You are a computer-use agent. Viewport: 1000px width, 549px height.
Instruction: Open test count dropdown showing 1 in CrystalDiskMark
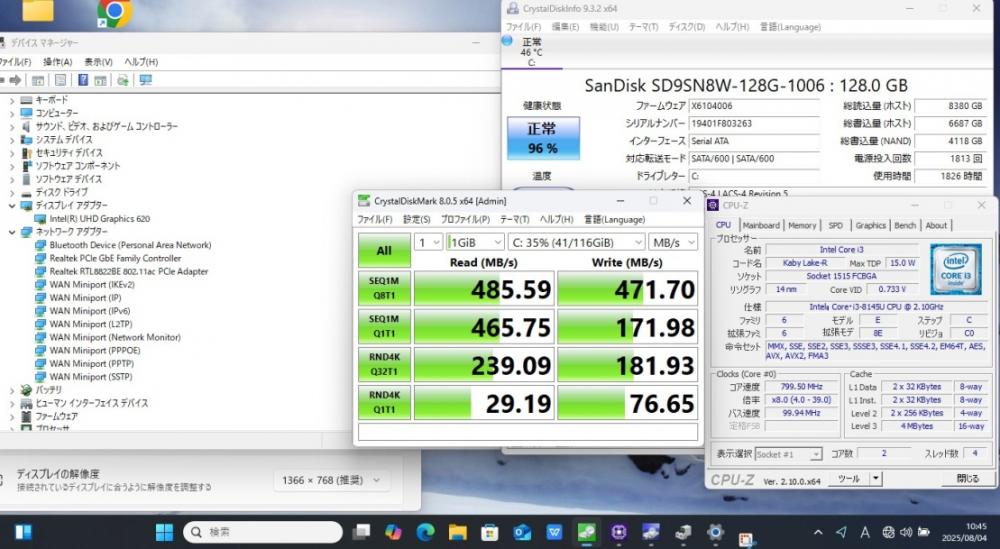coord(429,242)
